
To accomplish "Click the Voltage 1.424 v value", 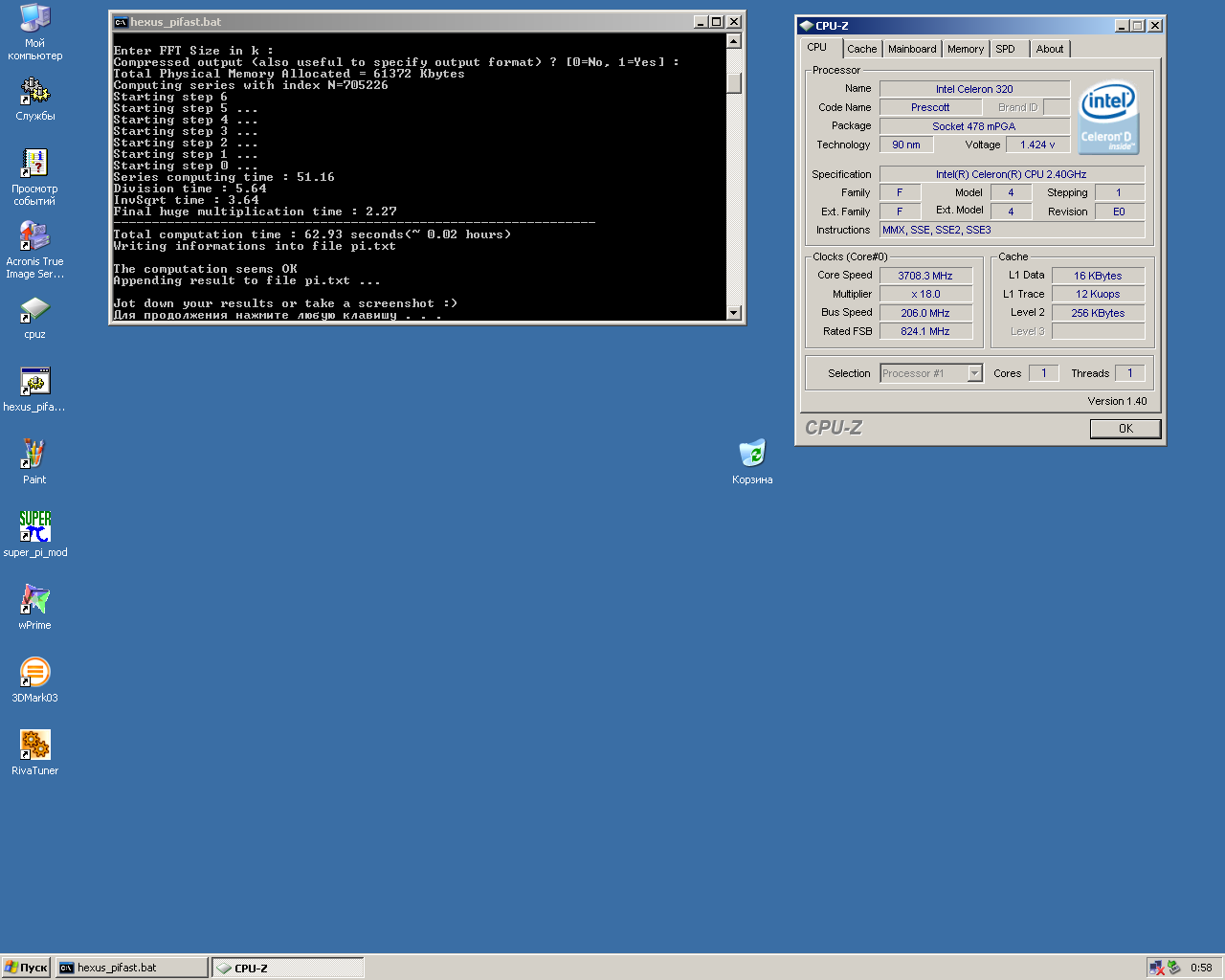I will [x=1037, y=145].
